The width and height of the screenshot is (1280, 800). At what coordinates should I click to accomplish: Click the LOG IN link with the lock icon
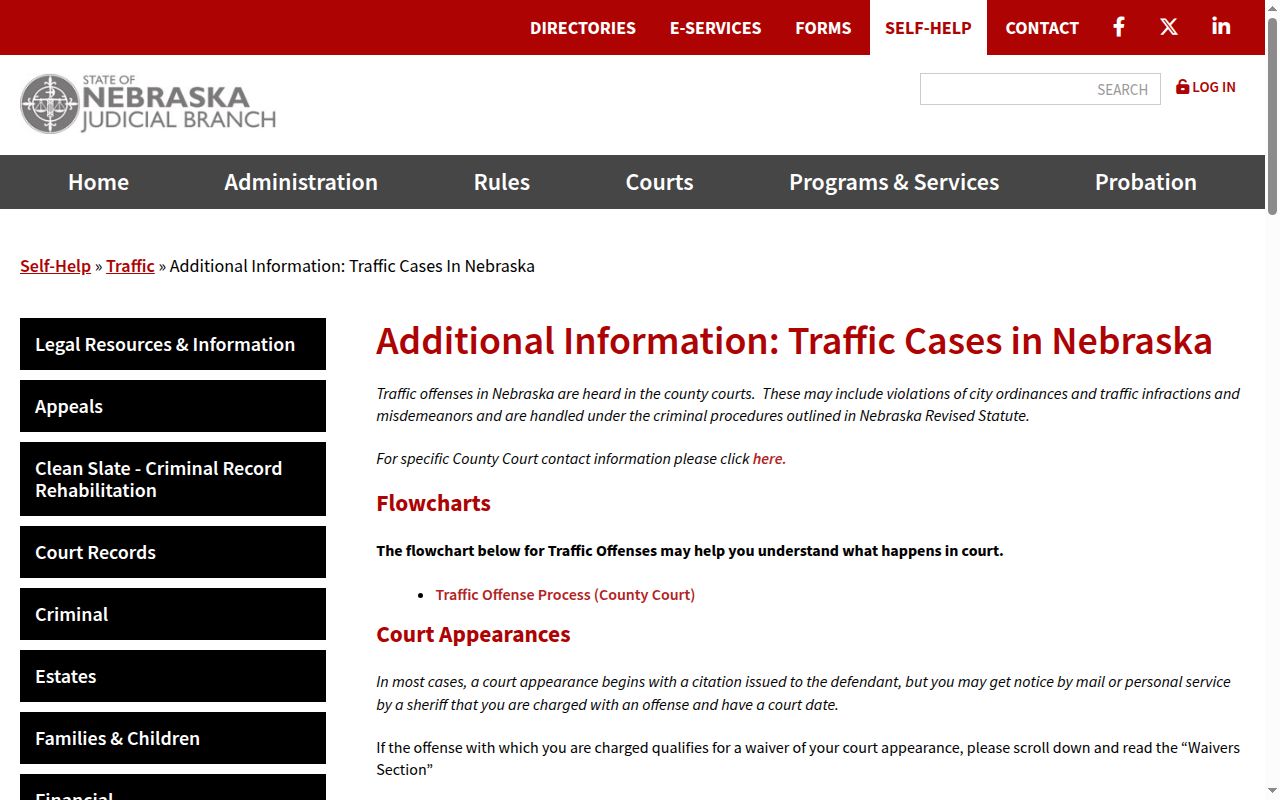1206,87
